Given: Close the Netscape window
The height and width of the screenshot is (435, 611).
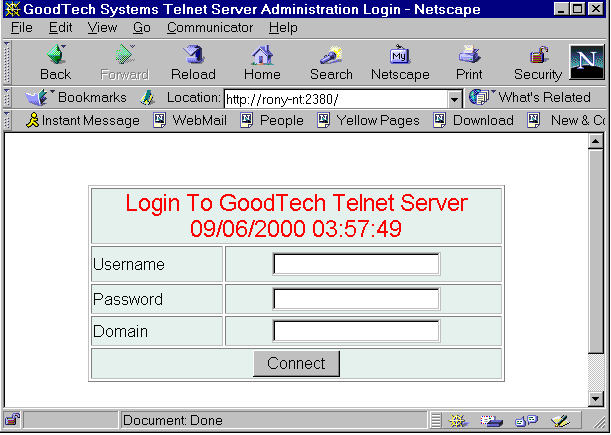Looking at the screenshot, I should click(595, 9).
